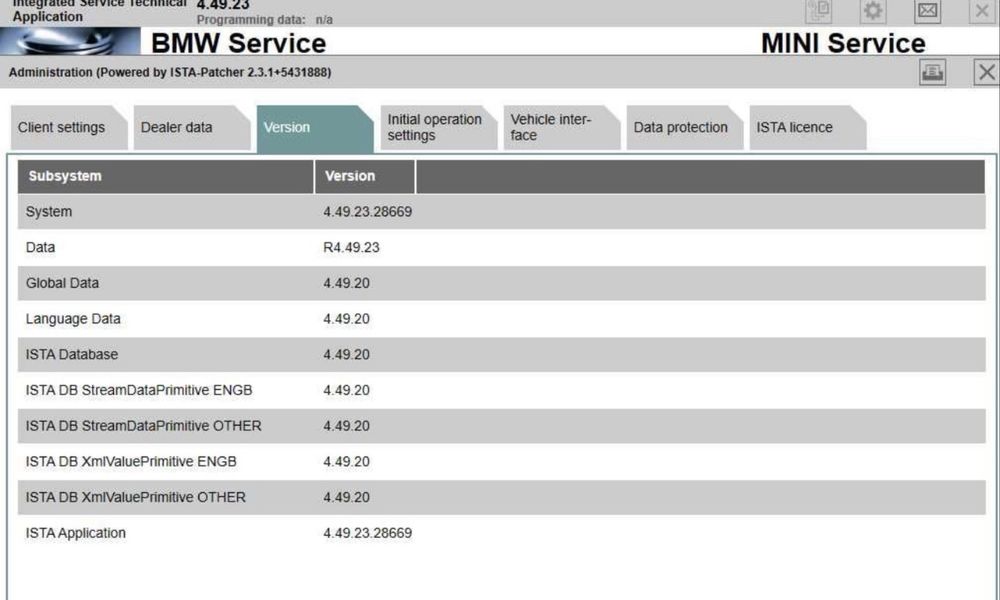Click ISTA Database version 4.49.20
This screenshot has width=1000, height=600.
pos(346,355)
